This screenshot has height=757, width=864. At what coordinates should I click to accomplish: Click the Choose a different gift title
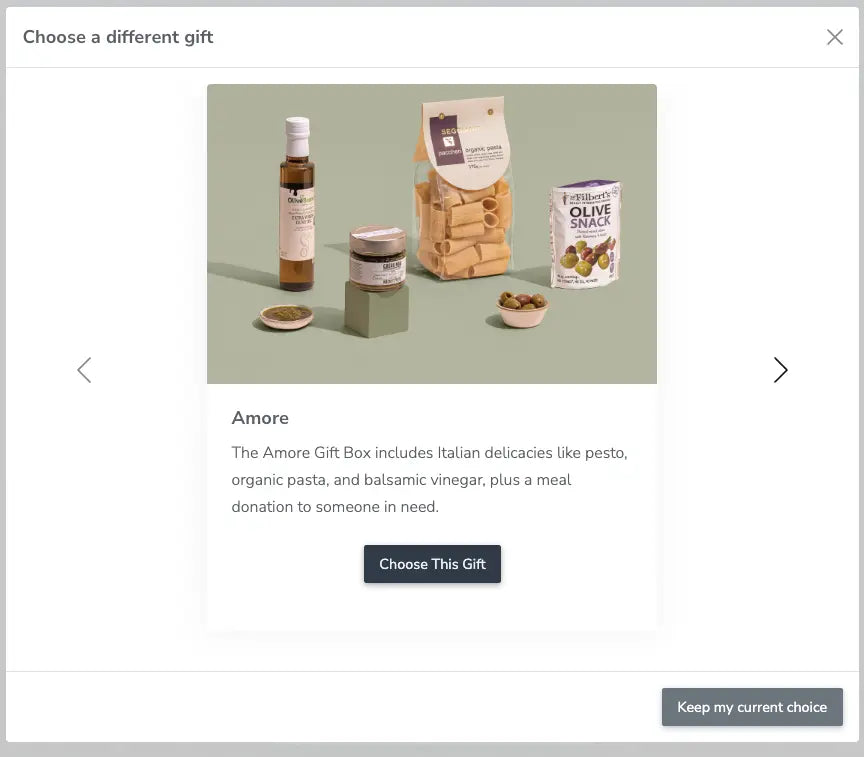(x=118, y=37)
